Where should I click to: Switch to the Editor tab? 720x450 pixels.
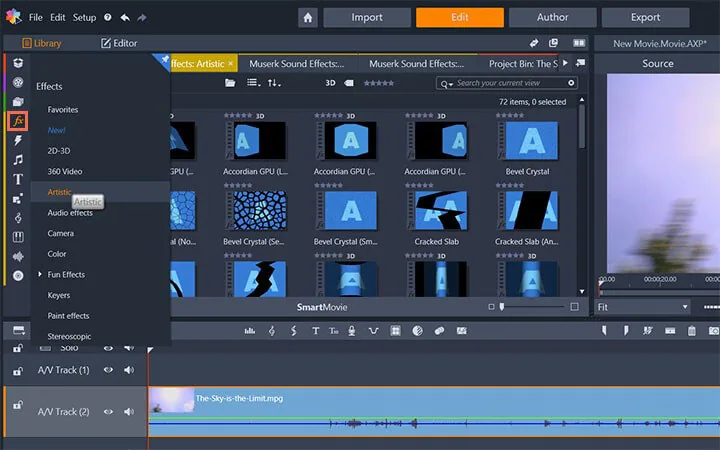click(x=119, y=43)
